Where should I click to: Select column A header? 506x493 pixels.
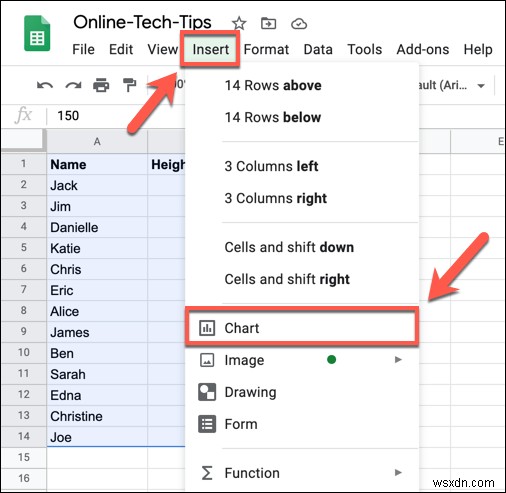[x=97, y=142]
